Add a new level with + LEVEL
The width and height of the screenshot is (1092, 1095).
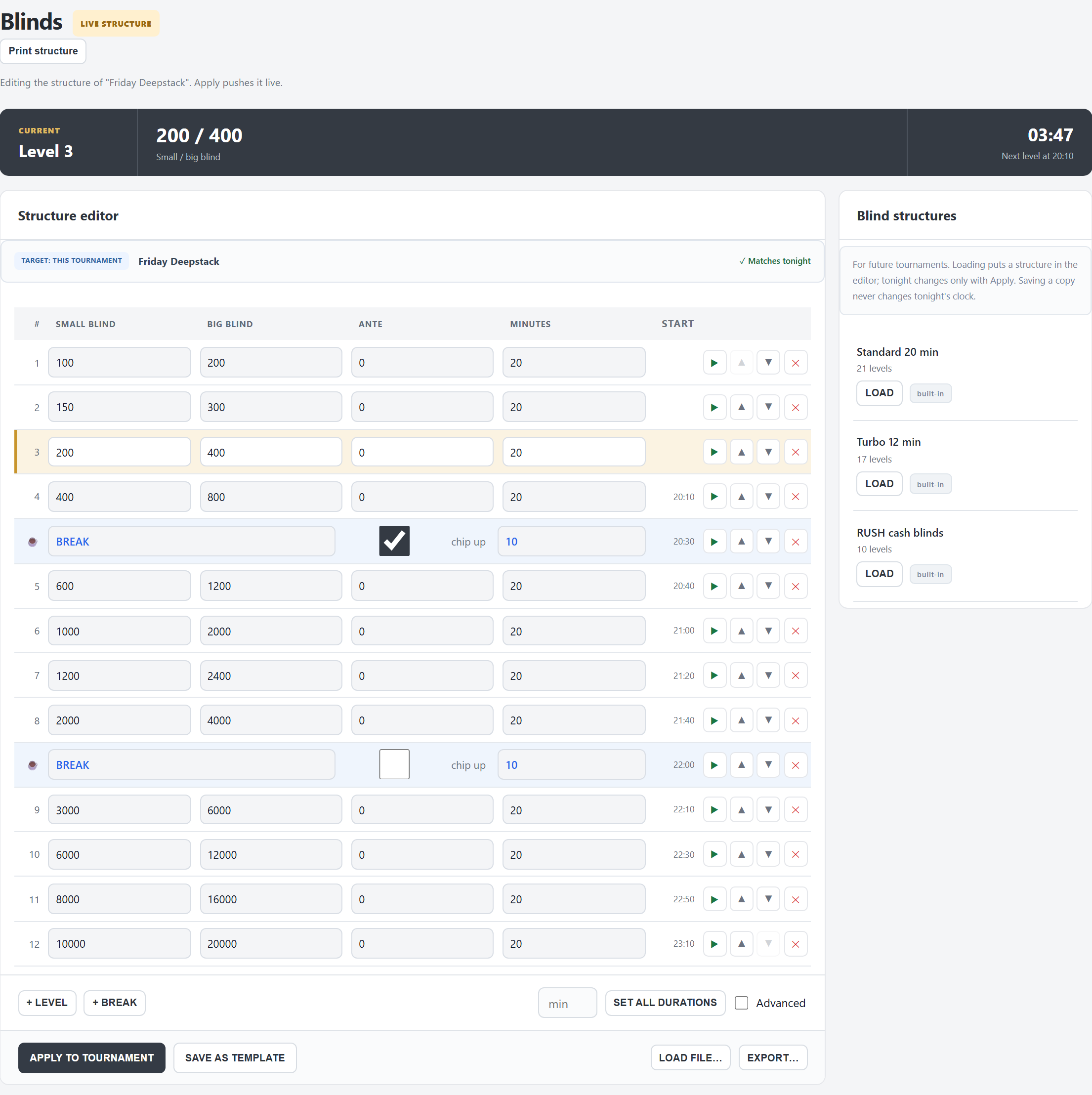coord(47,1003)
